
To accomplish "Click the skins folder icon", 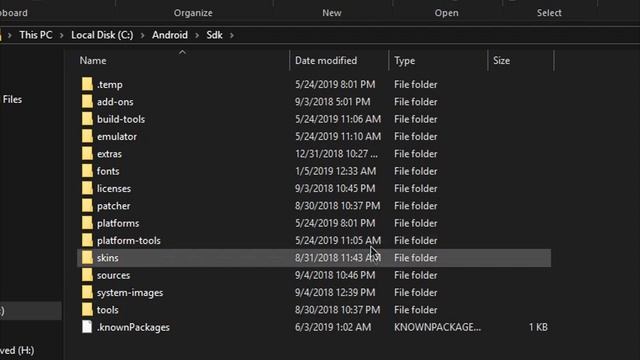I will click(x=87, y=258).
